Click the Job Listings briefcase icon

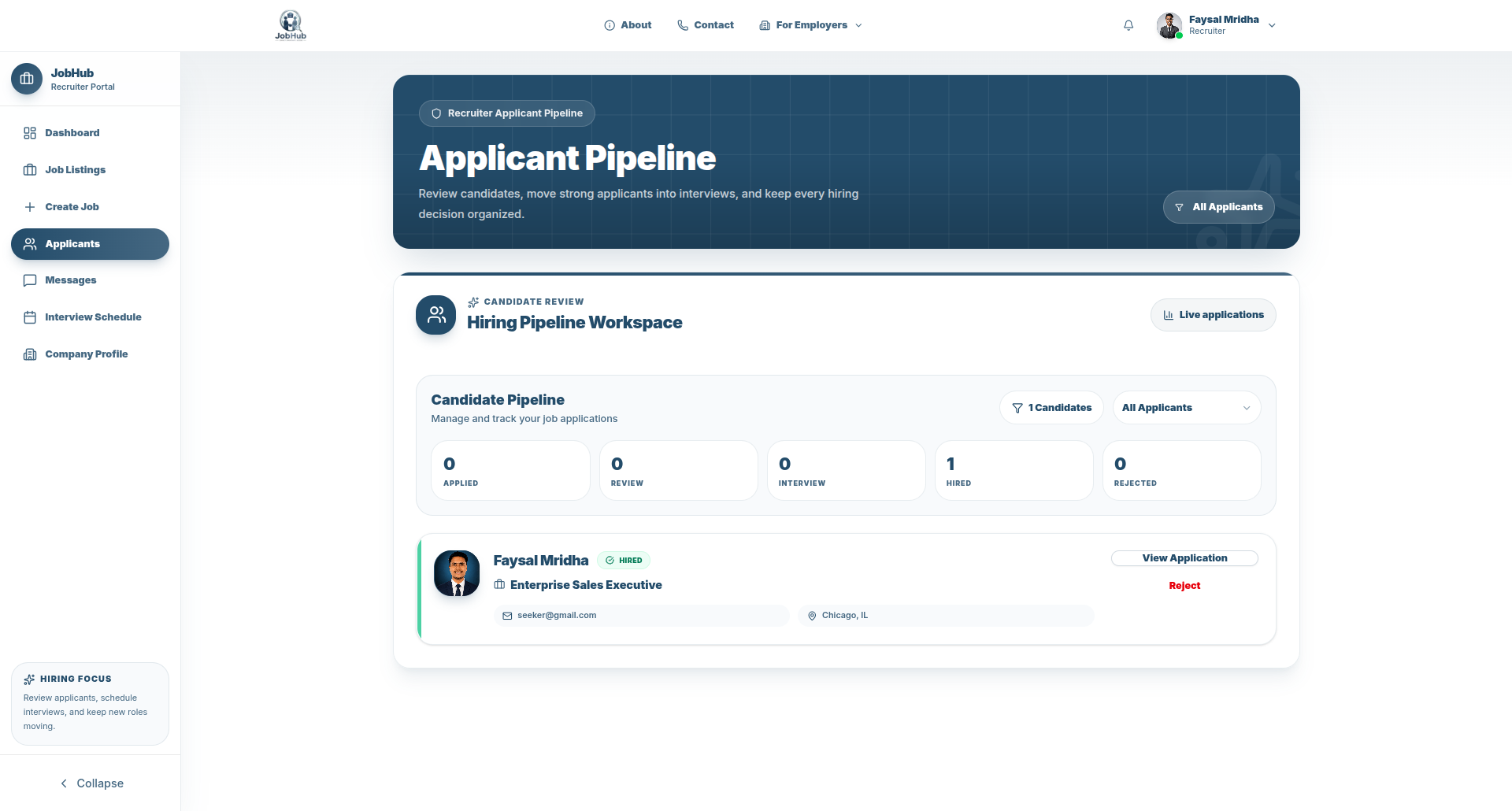(x=30, y=170)
